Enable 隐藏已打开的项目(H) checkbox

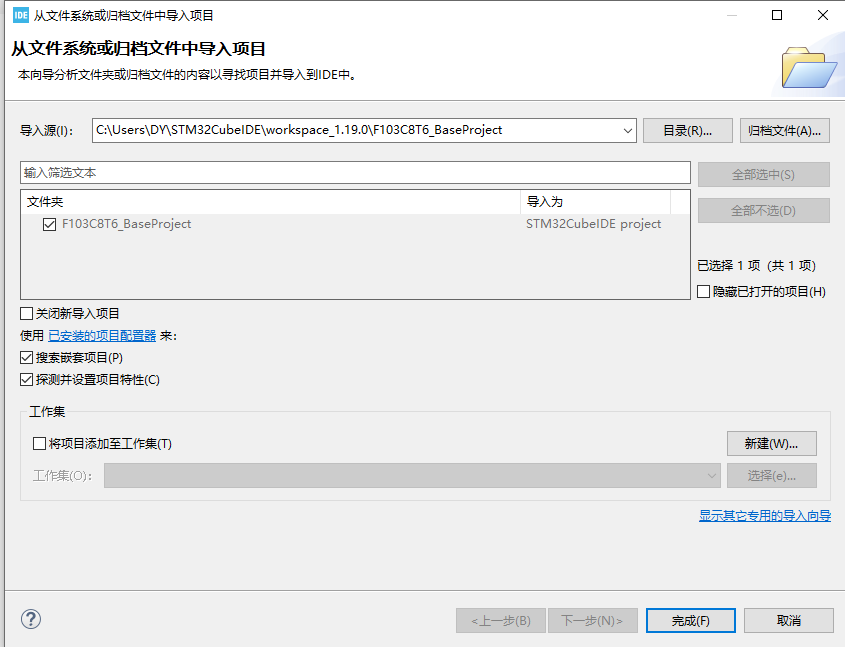click(x=703, y=291)
